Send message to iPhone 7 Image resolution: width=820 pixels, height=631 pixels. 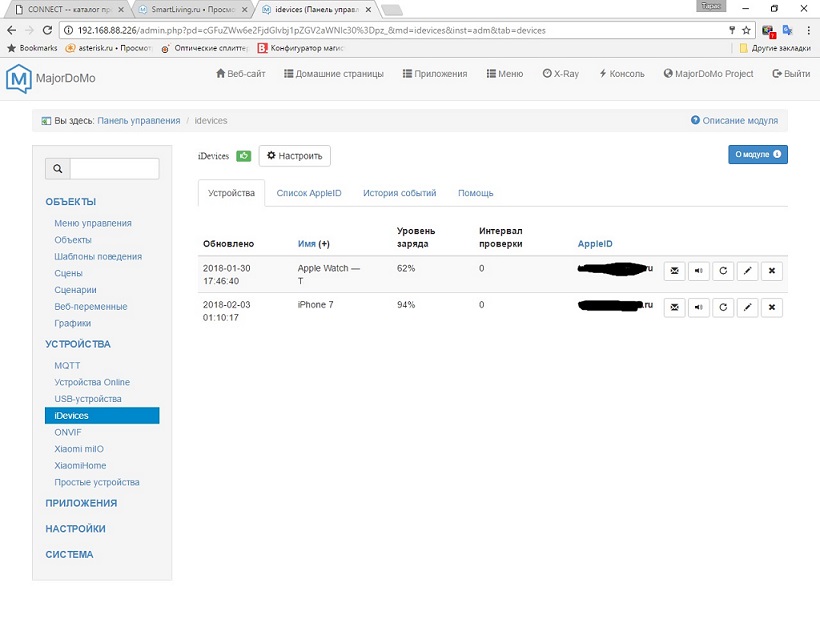[674, 307]
